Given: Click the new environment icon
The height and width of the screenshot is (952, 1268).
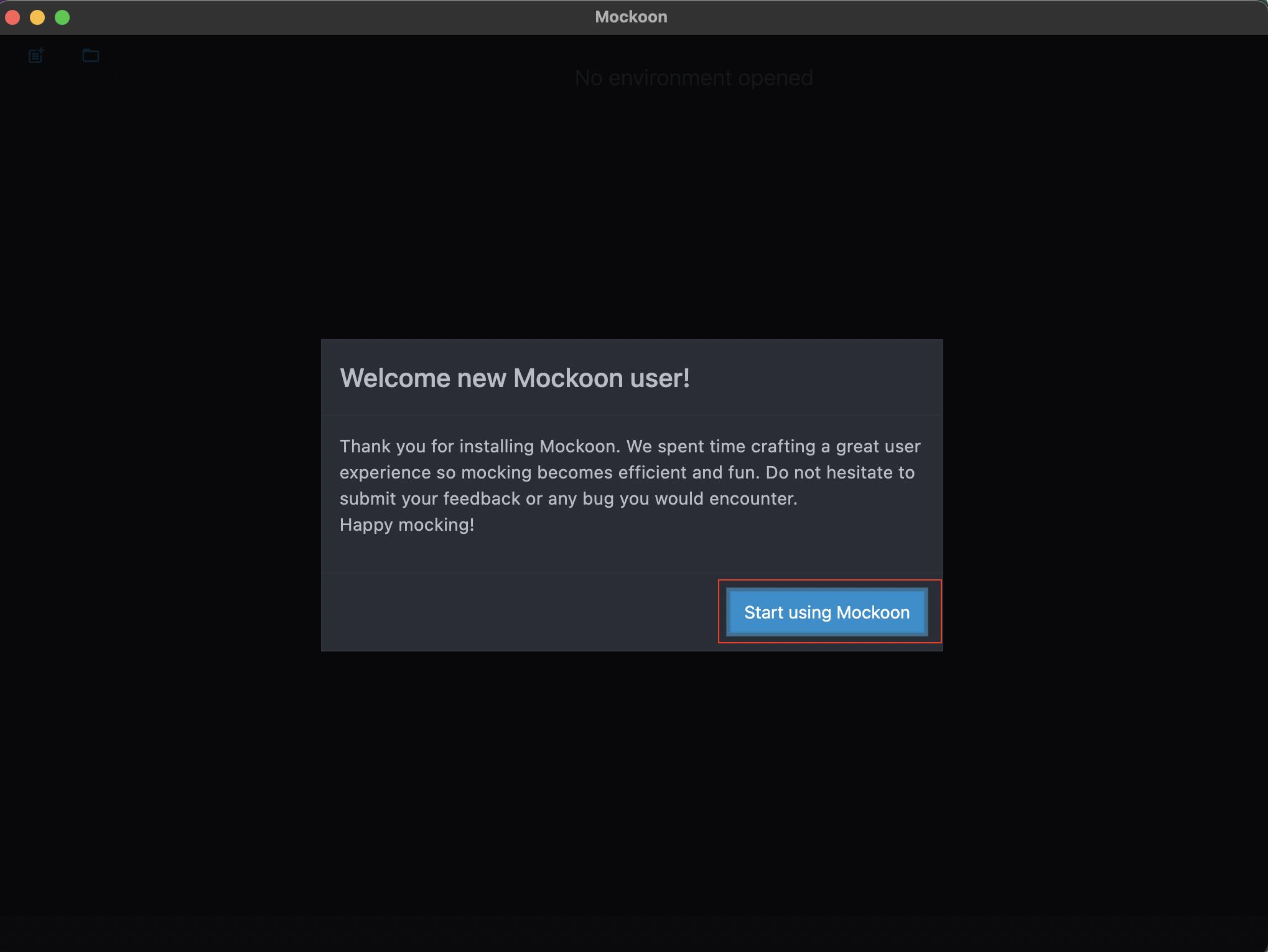Looking at the screenshot, I should tap(37, 56).
